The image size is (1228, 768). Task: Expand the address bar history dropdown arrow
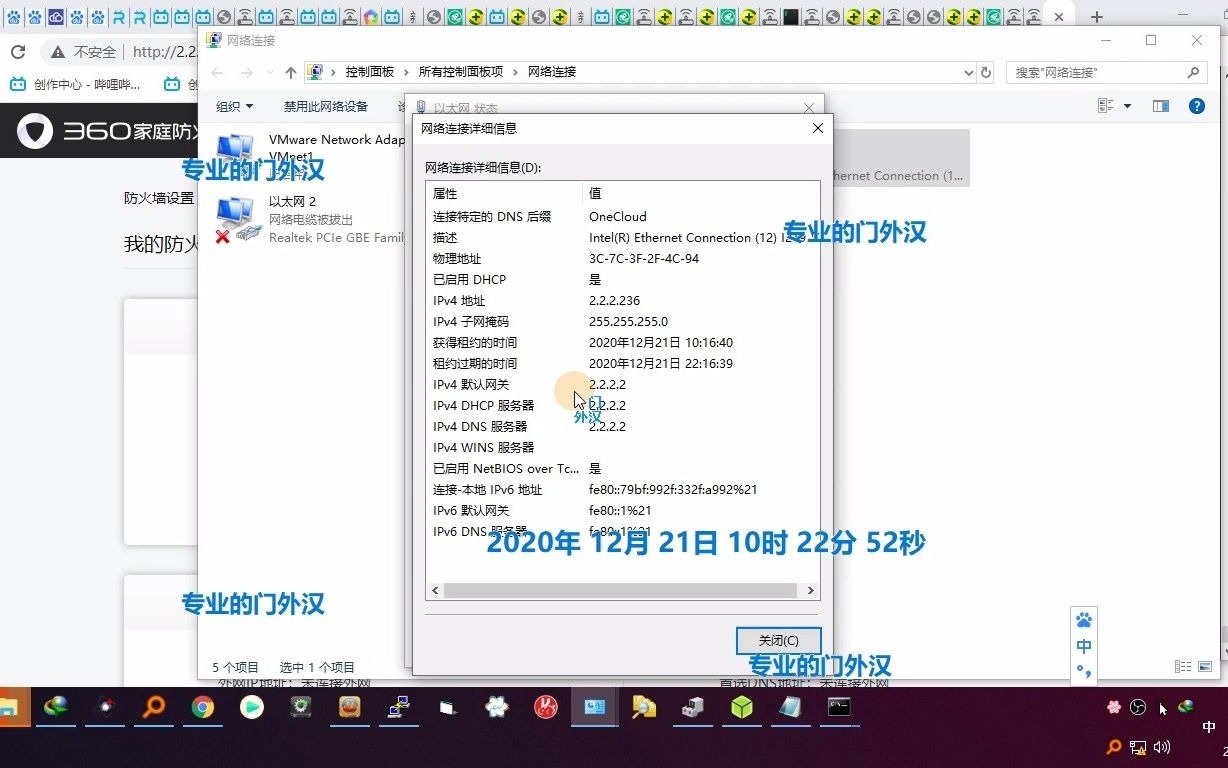(x=967, y=72)
